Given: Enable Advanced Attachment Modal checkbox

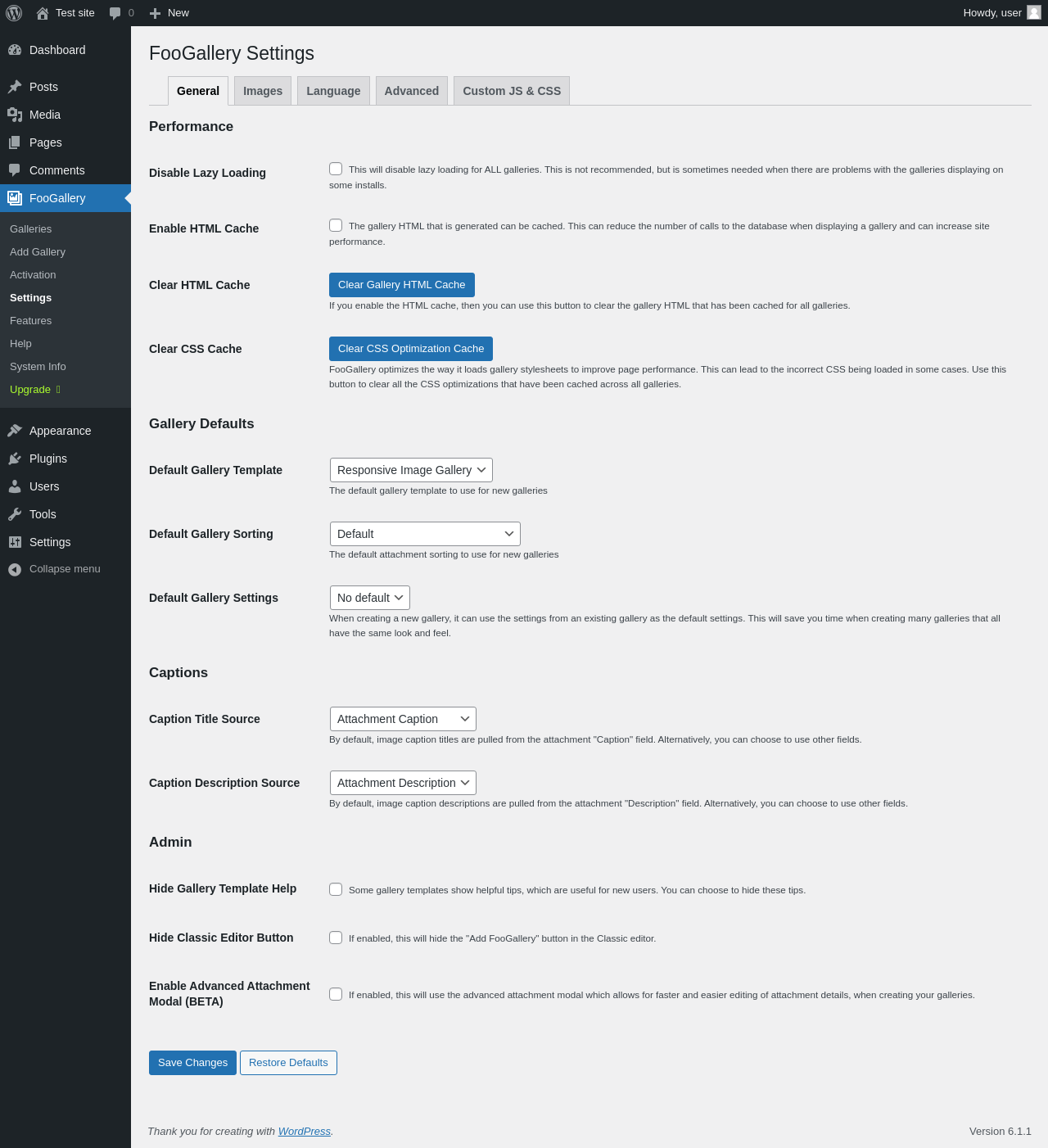Looking at the screenshot, I should (336, 994).
